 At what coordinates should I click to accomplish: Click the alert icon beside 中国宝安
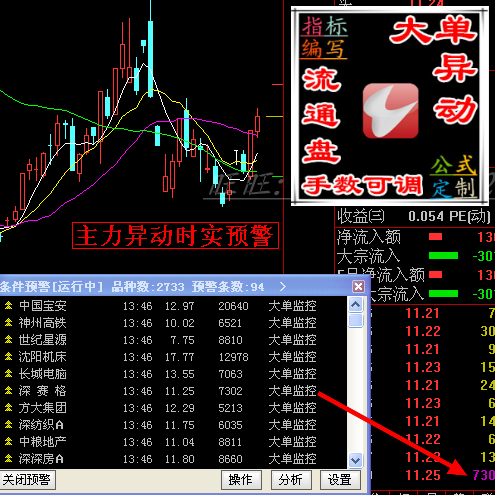coord(8,305)
